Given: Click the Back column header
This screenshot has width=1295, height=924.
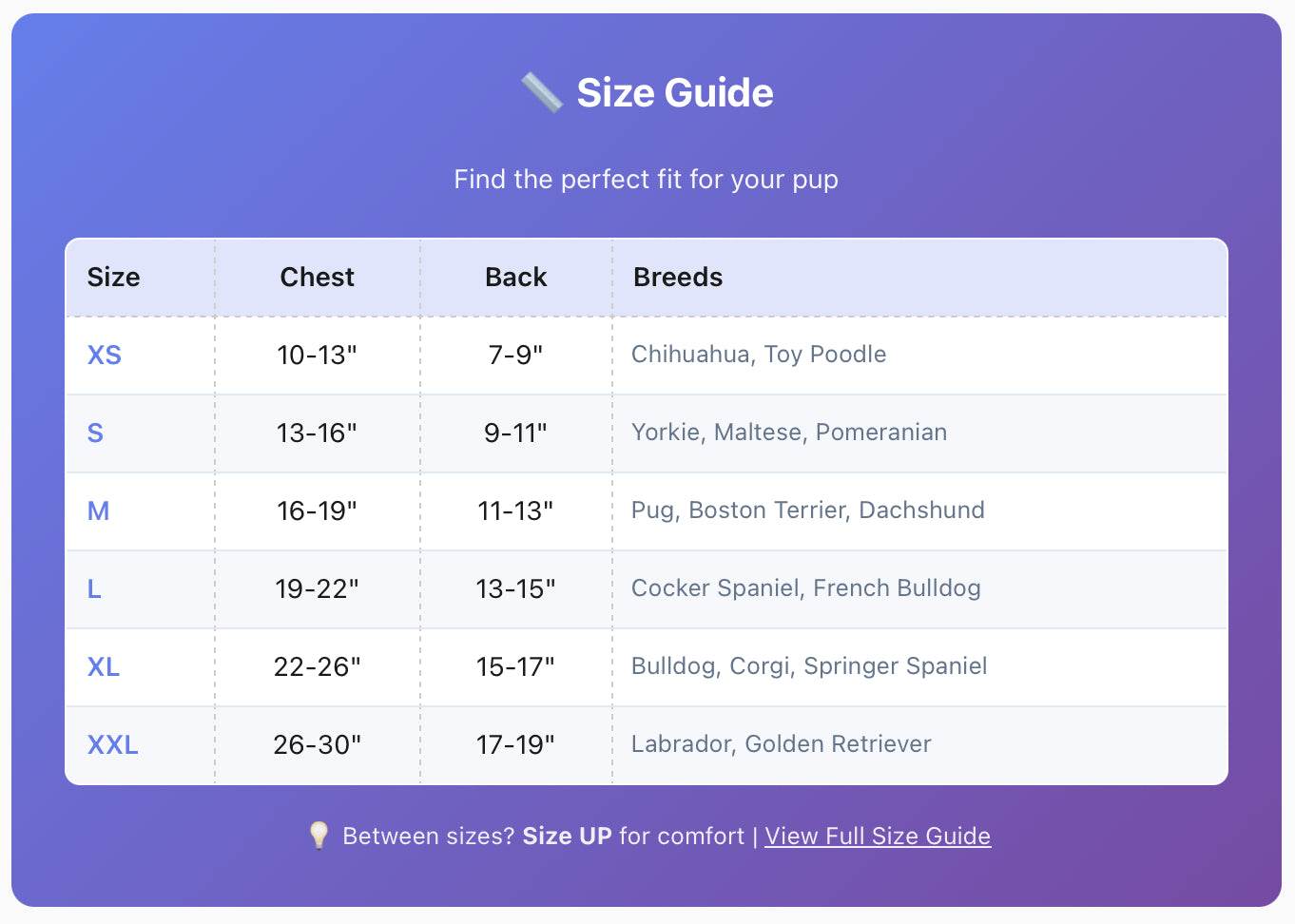Looking at the screenshot, I should coord(515,277).
